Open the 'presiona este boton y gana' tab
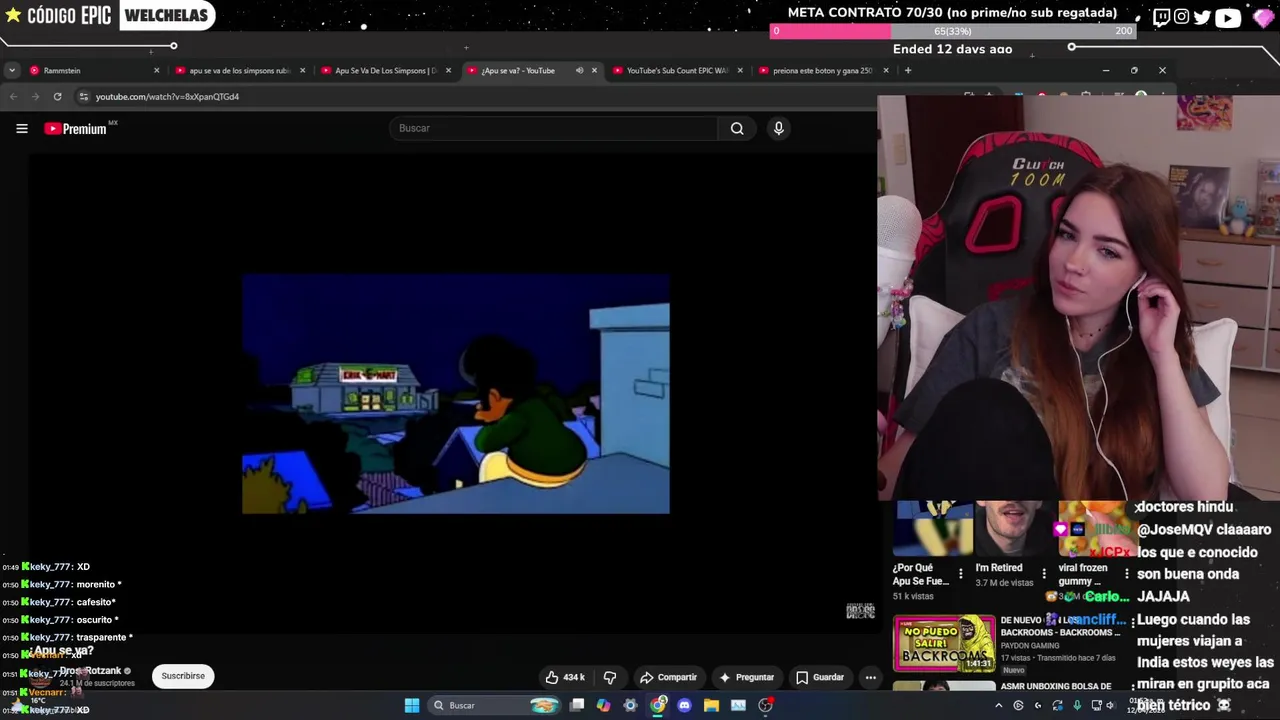 (822, 70)
